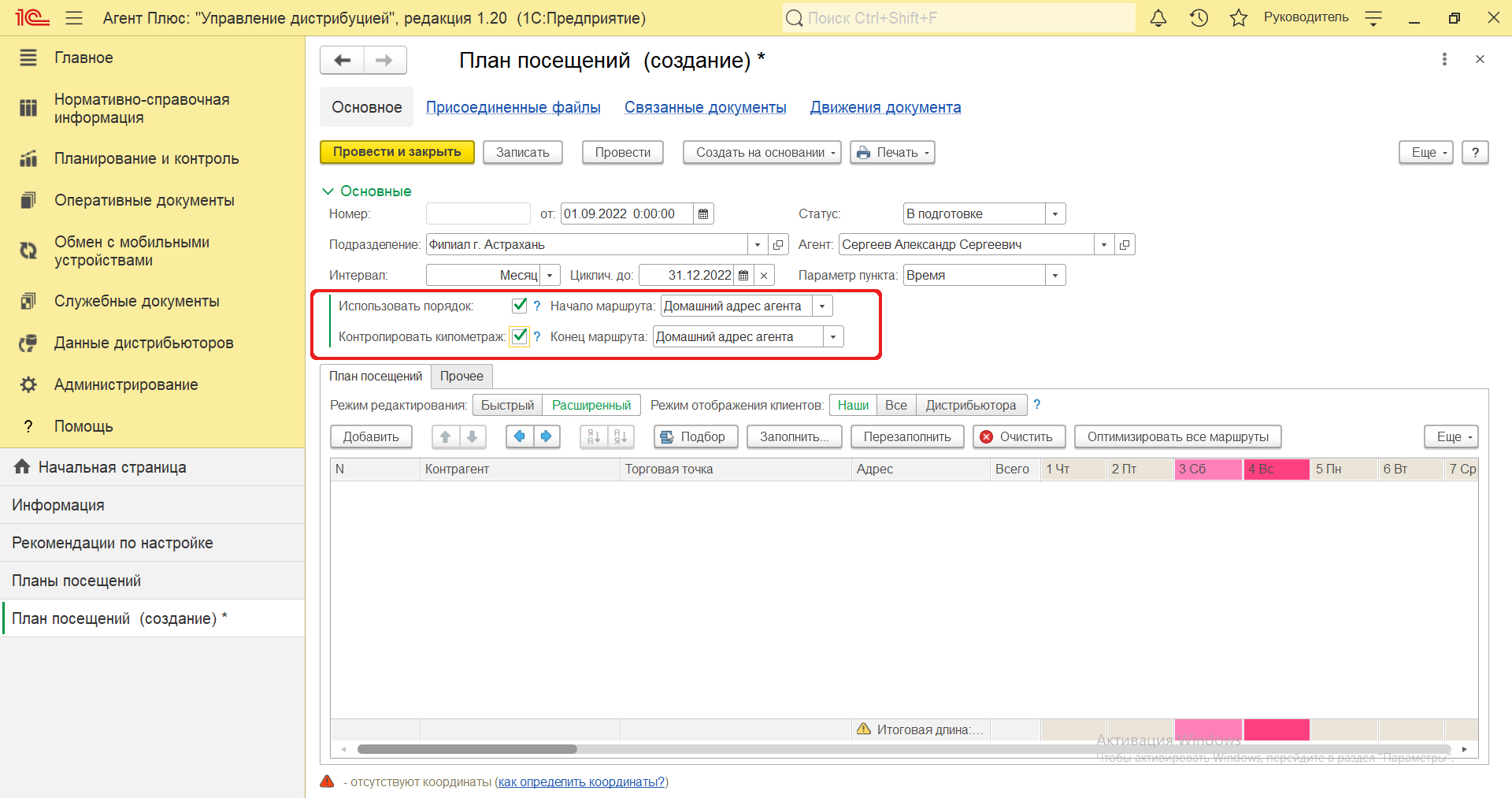The image size is (1512, 798).
Task: Switch to Прочее tab
Action: [461, 376]
